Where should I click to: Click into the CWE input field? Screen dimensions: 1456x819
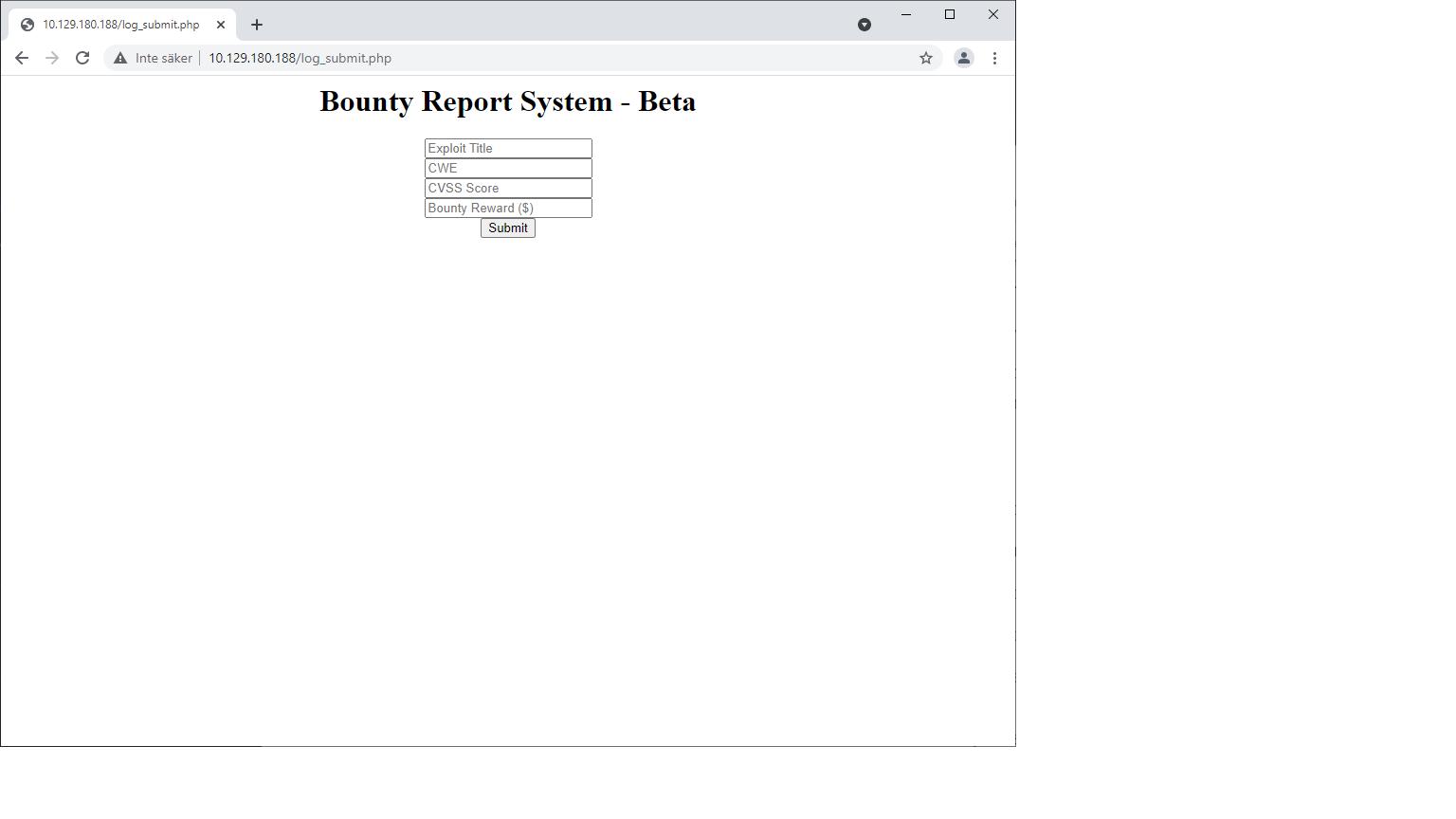pyautogui.click(x=508, y=168)
